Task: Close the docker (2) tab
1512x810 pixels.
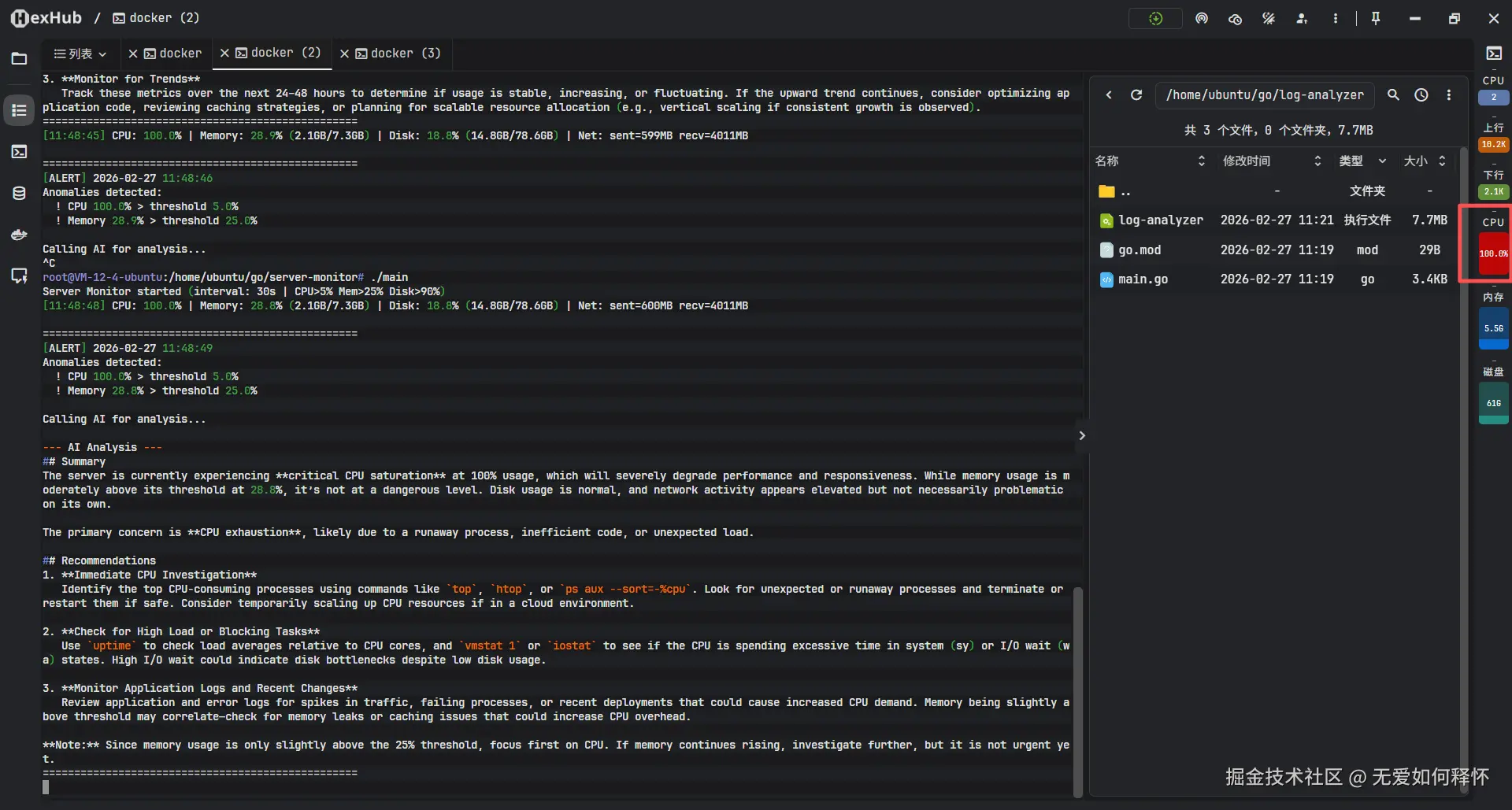Action: [224, 53]
